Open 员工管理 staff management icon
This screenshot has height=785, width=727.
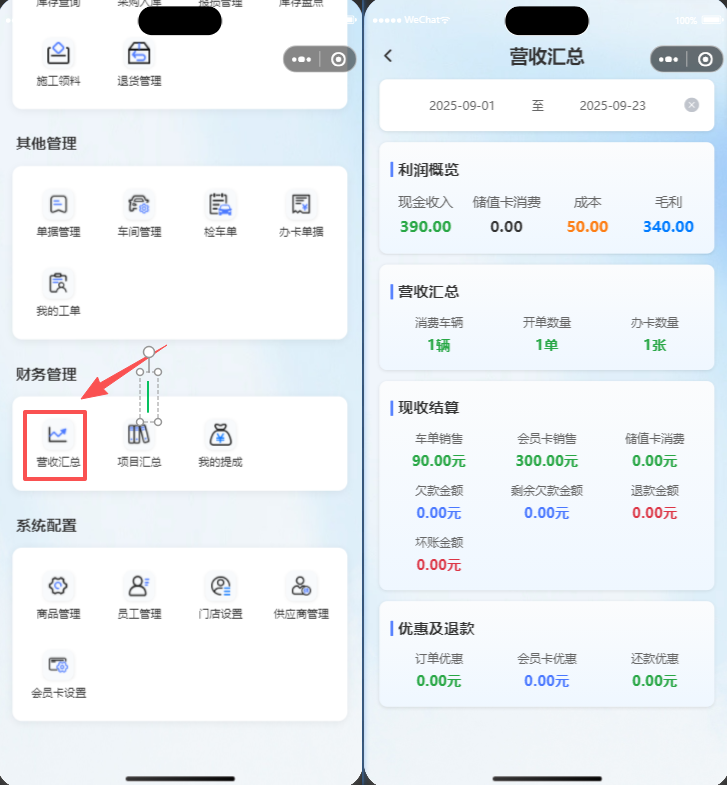139,586
